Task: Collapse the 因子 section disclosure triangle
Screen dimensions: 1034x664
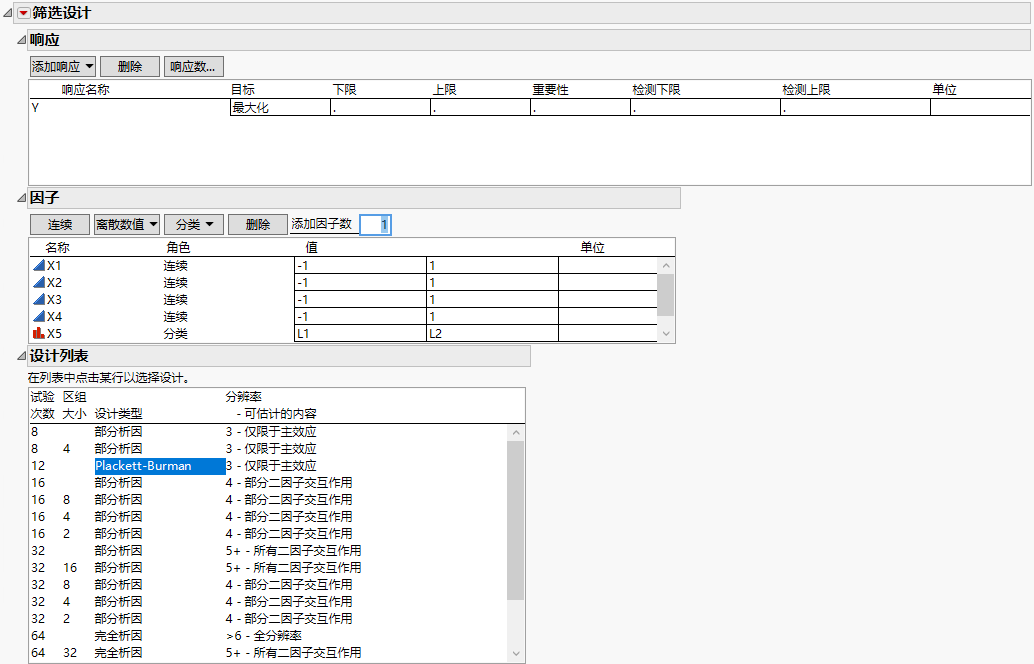Action: [x=21, y=198]
